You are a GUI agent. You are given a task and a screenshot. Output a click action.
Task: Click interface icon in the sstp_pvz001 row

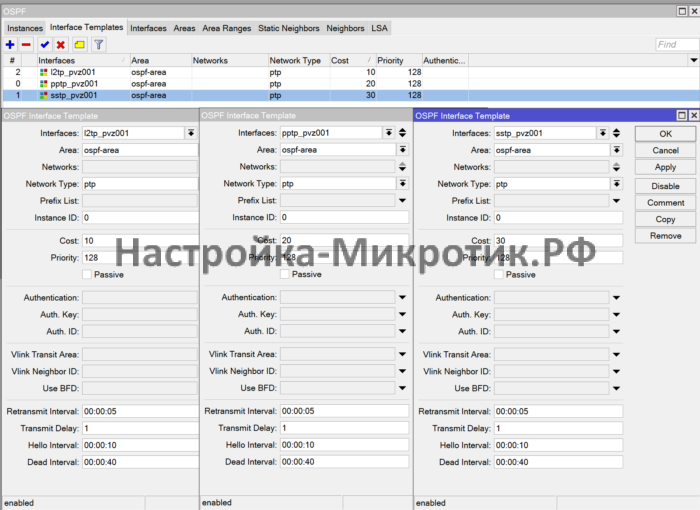pyautogui.click(x=43, y=95)
